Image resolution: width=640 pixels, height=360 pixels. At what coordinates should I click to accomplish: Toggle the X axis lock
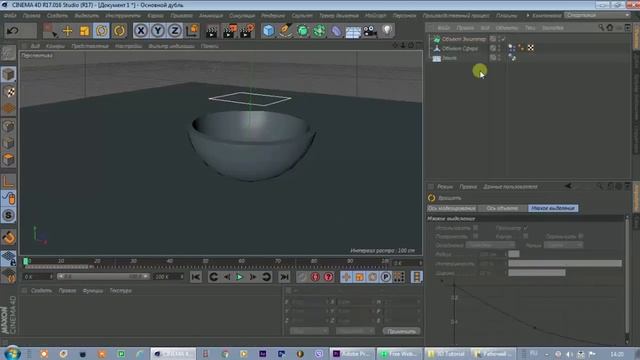click(x=141, y=31)
